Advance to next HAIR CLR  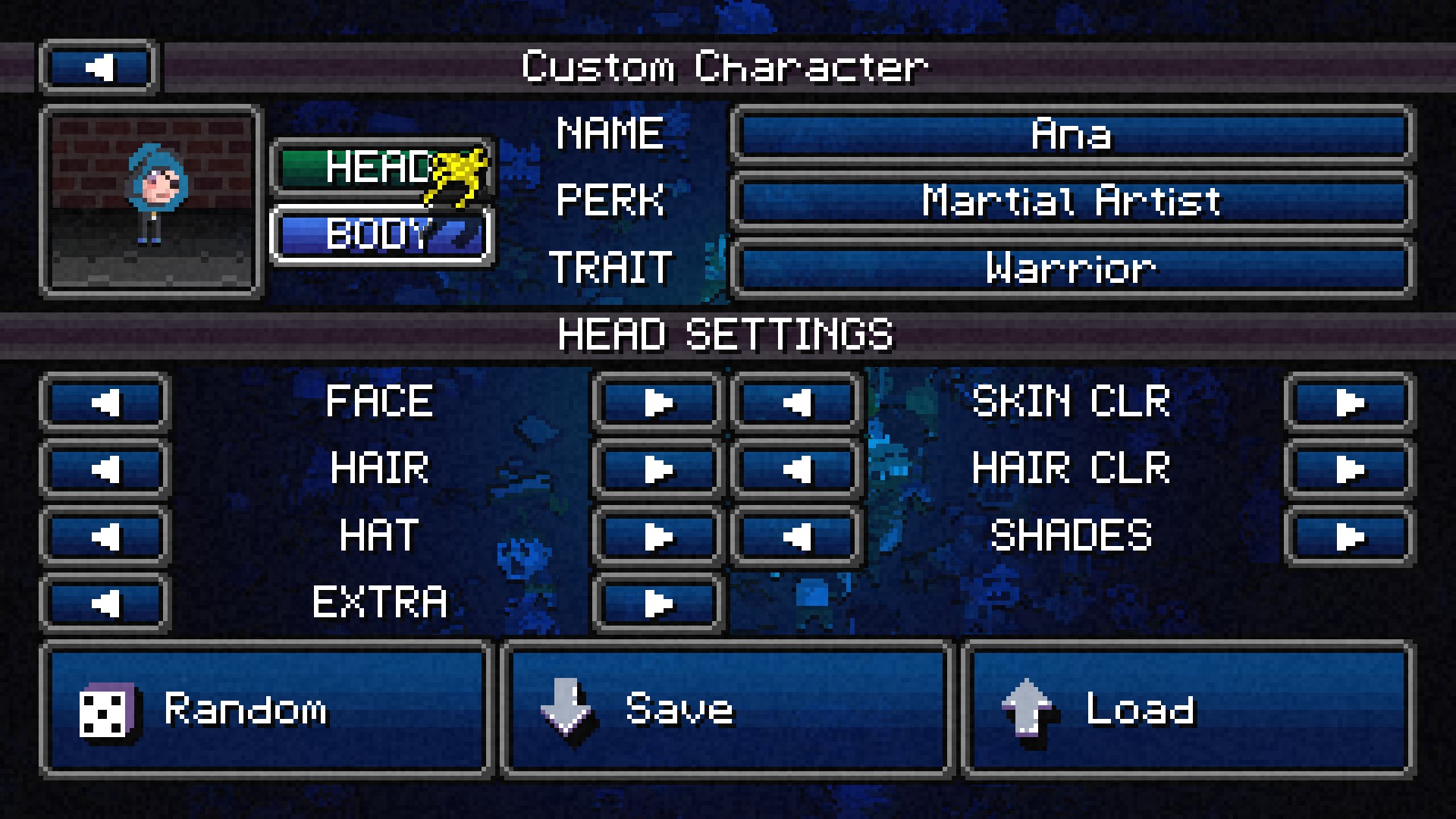(x=1350, y=469)
